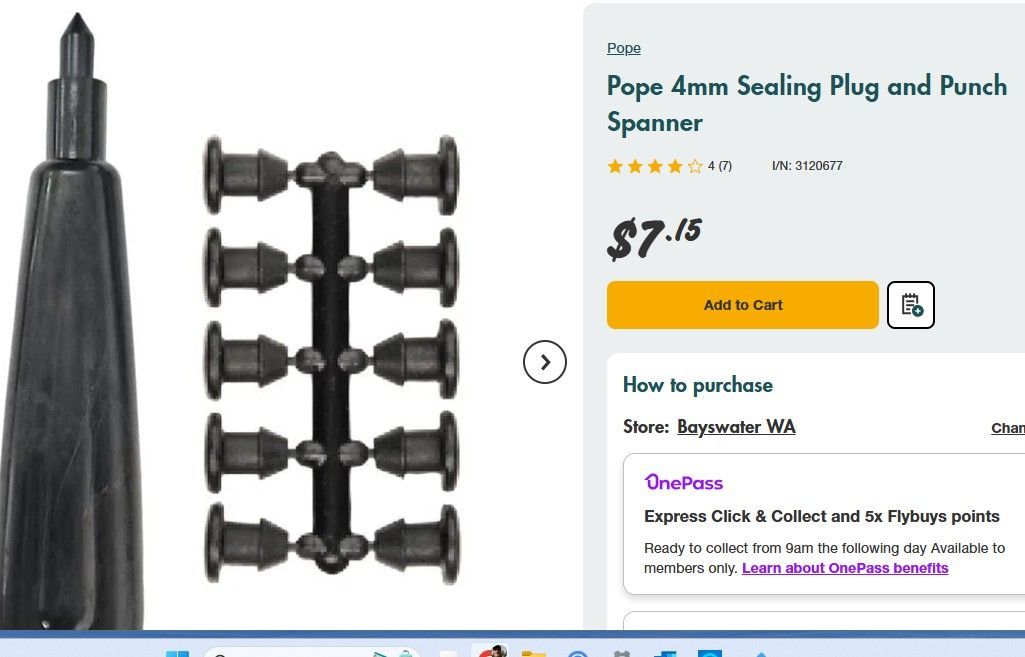Open the reviews count next to the stars
The width and height of the screenshot is (1025, 657).
720,166
